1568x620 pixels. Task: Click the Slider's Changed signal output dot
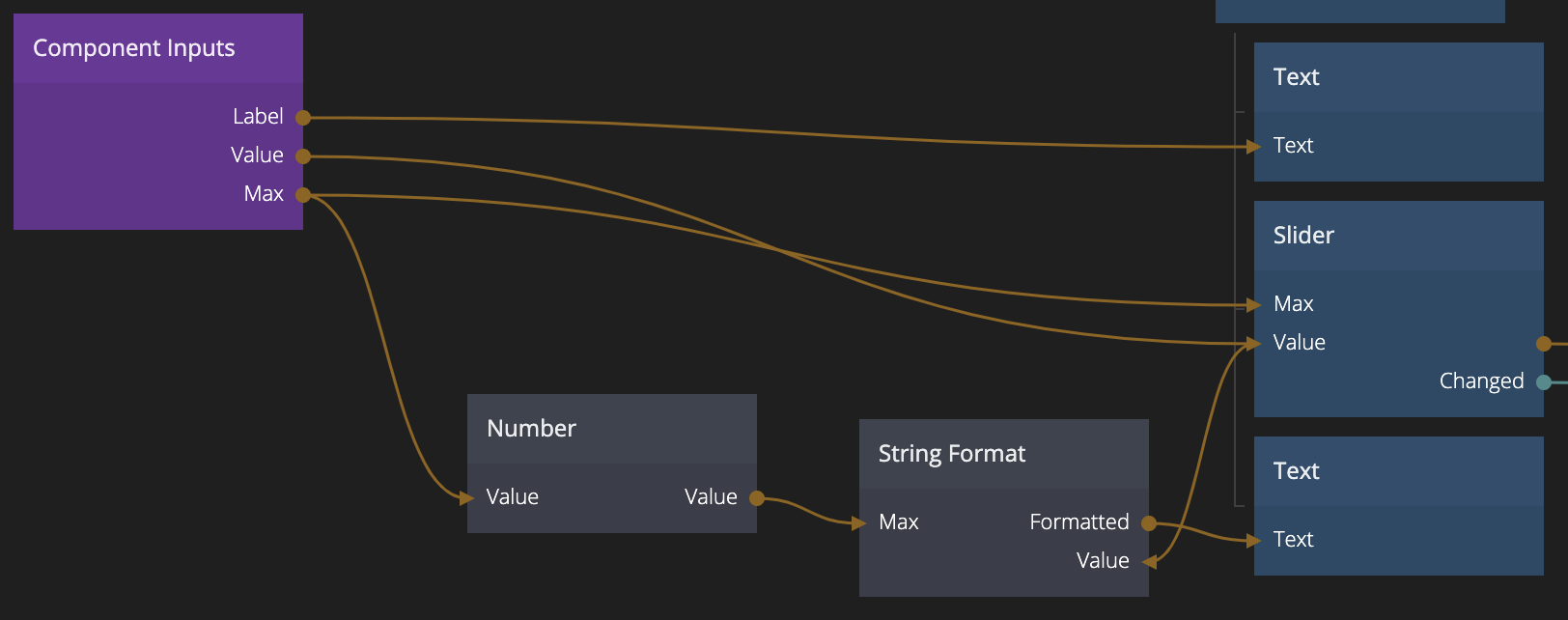coord(1544,382)
